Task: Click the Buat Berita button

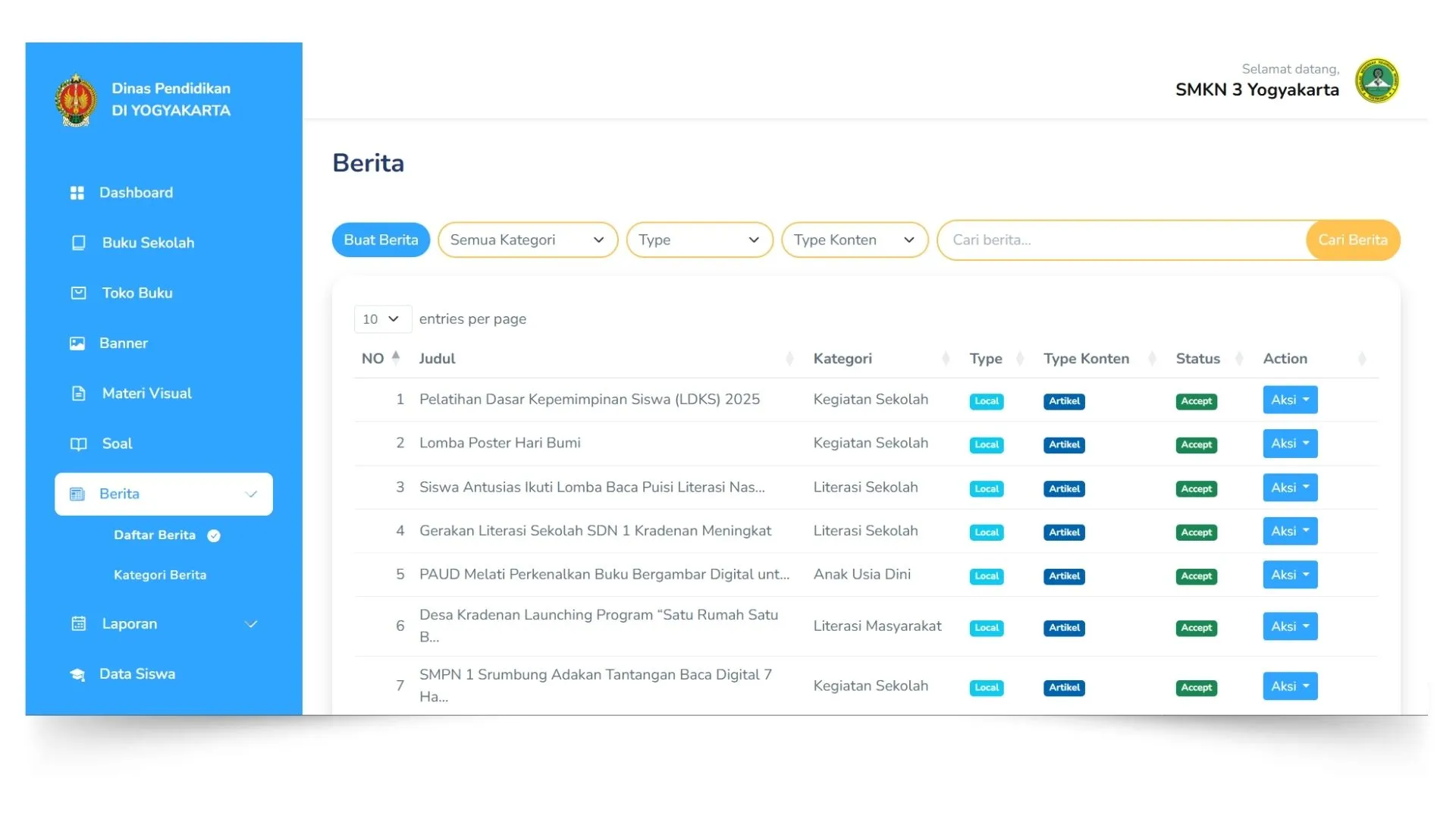Action: 381,240
